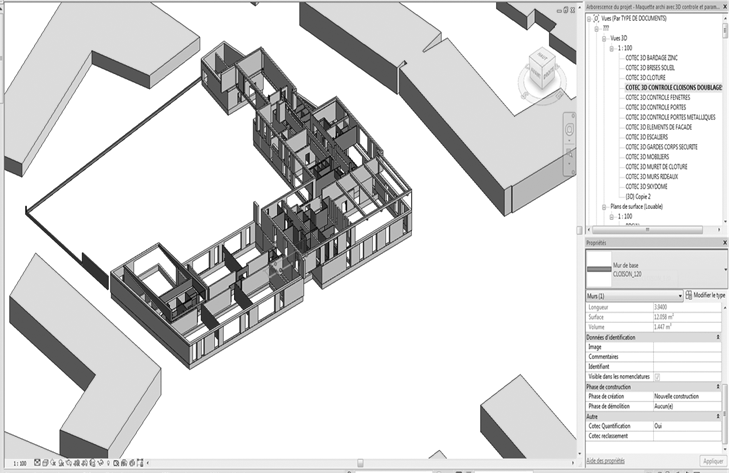Click the Mur de base type preview

tap(603, 268)
